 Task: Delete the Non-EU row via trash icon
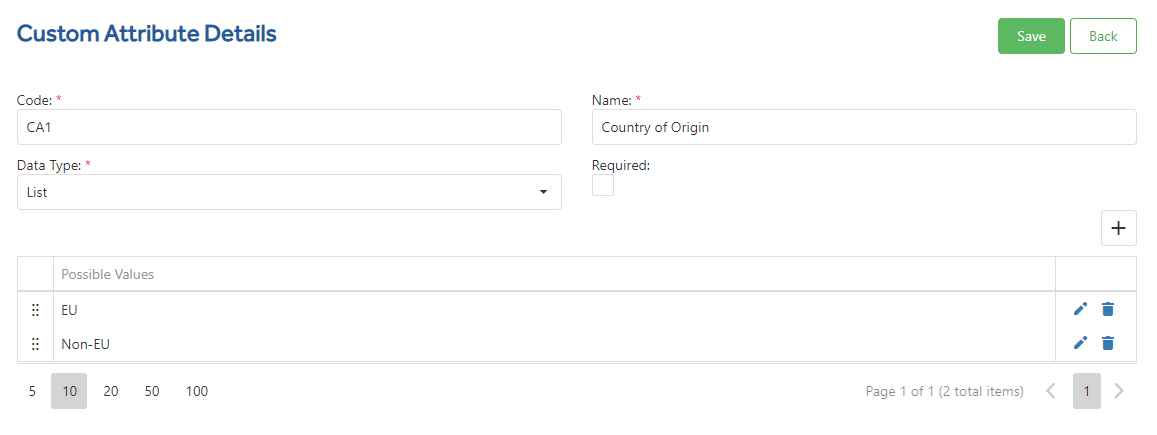click(1108, 343)
